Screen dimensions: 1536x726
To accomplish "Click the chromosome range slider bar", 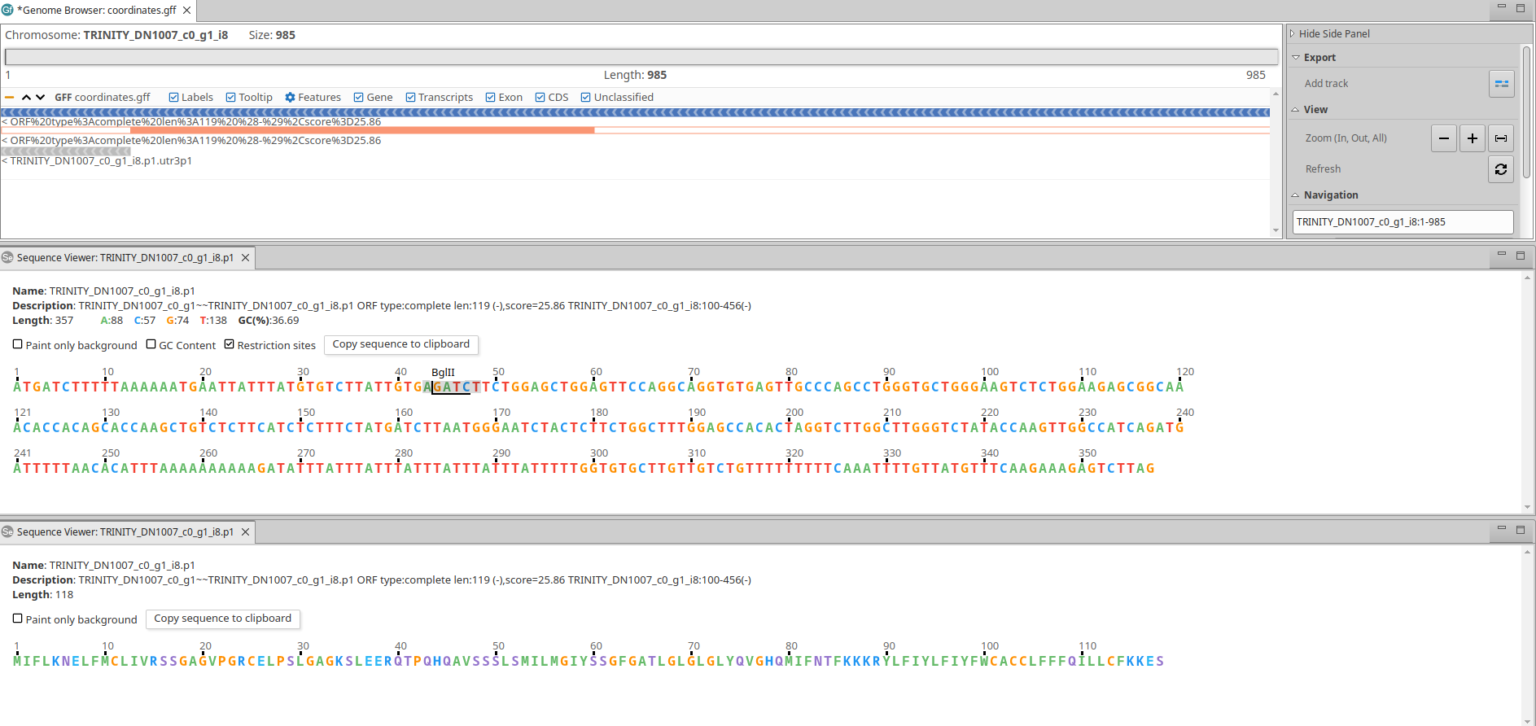I will [x=640, y=56].
